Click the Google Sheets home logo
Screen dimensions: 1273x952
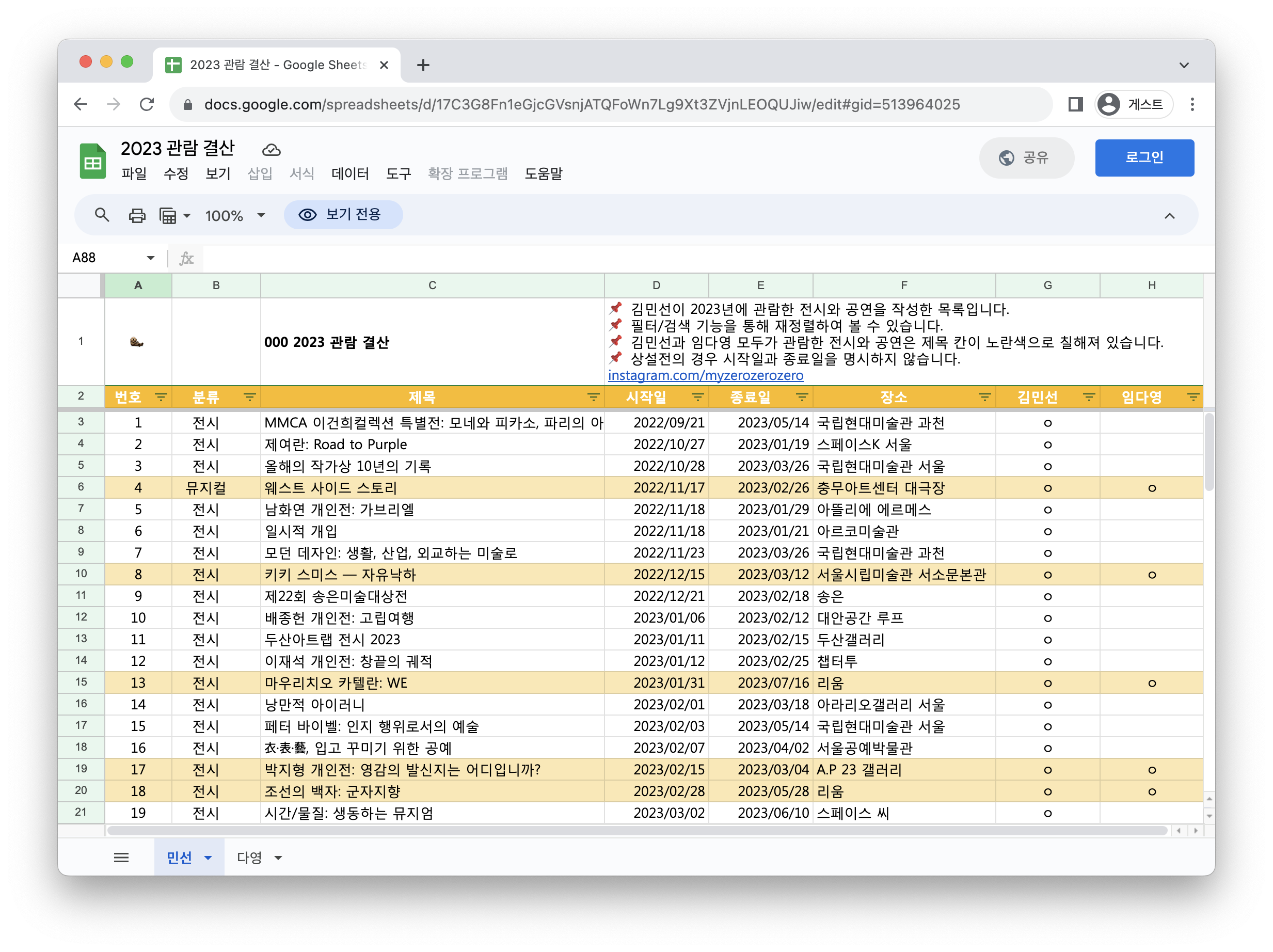(x=92, y=161)
